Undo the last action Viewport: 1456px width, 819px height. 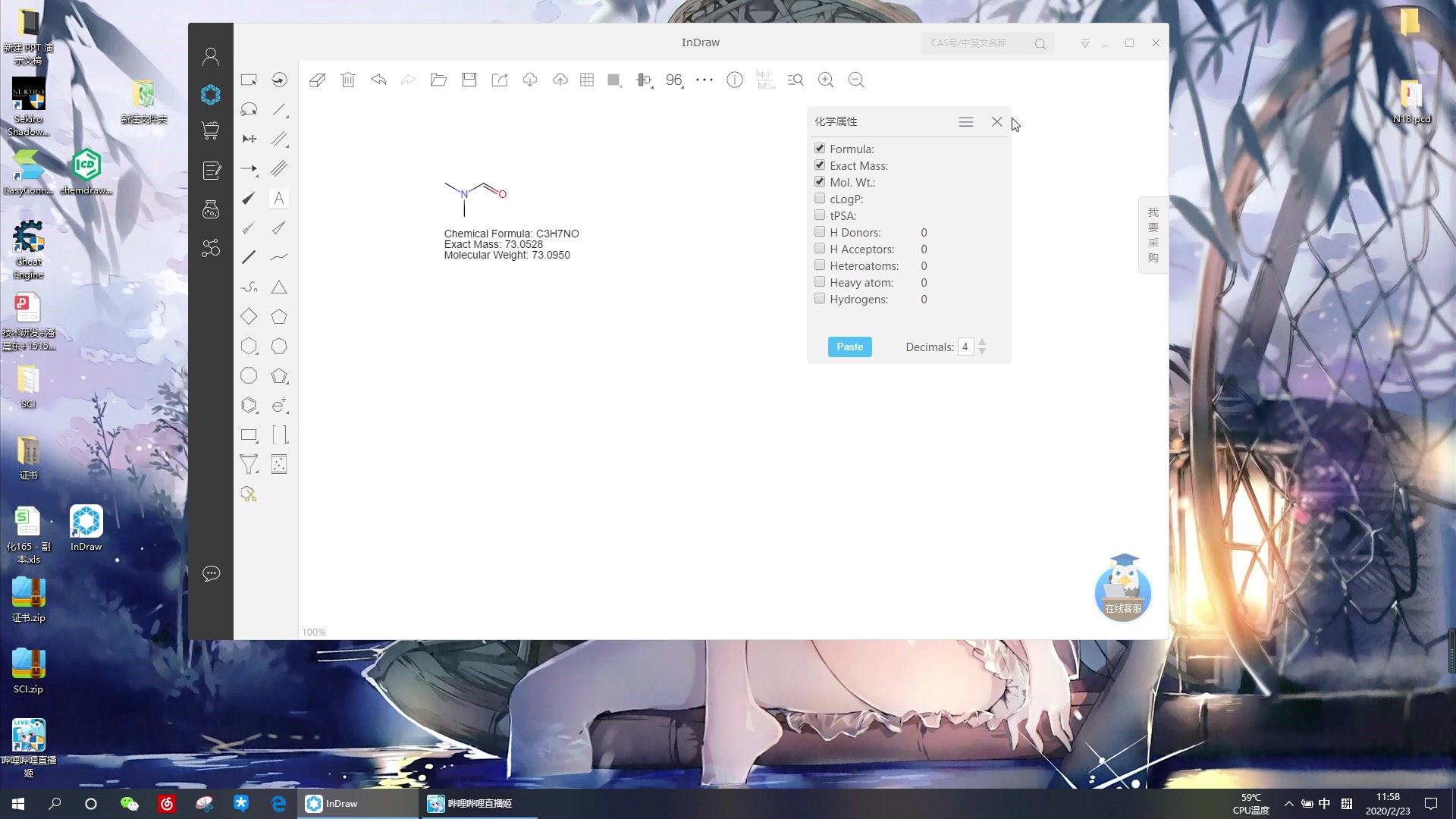[x=378, y=80]
